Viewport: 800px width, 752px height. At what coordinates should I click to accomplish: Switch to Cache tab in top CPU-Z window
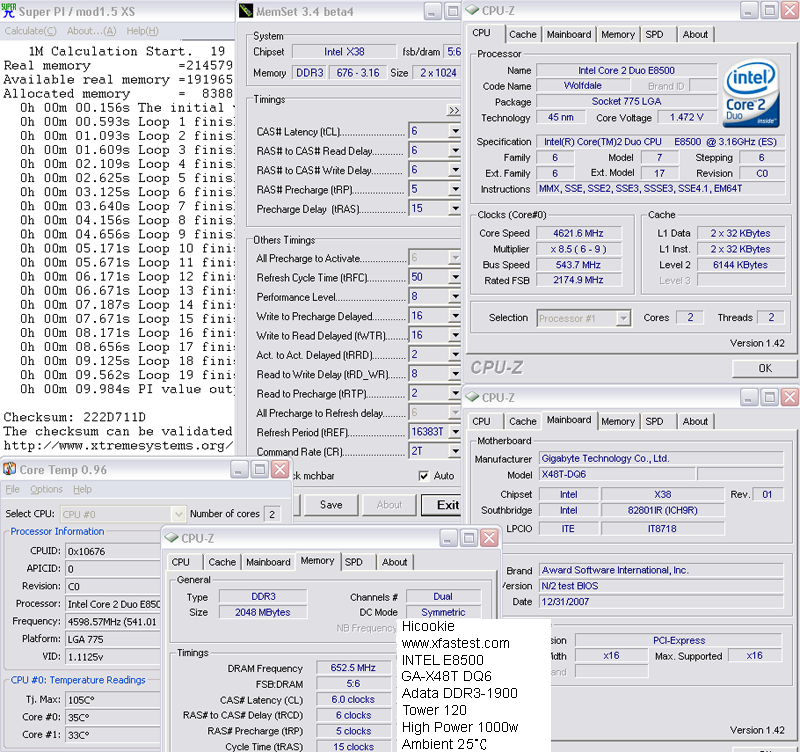(x=523, y=35)
